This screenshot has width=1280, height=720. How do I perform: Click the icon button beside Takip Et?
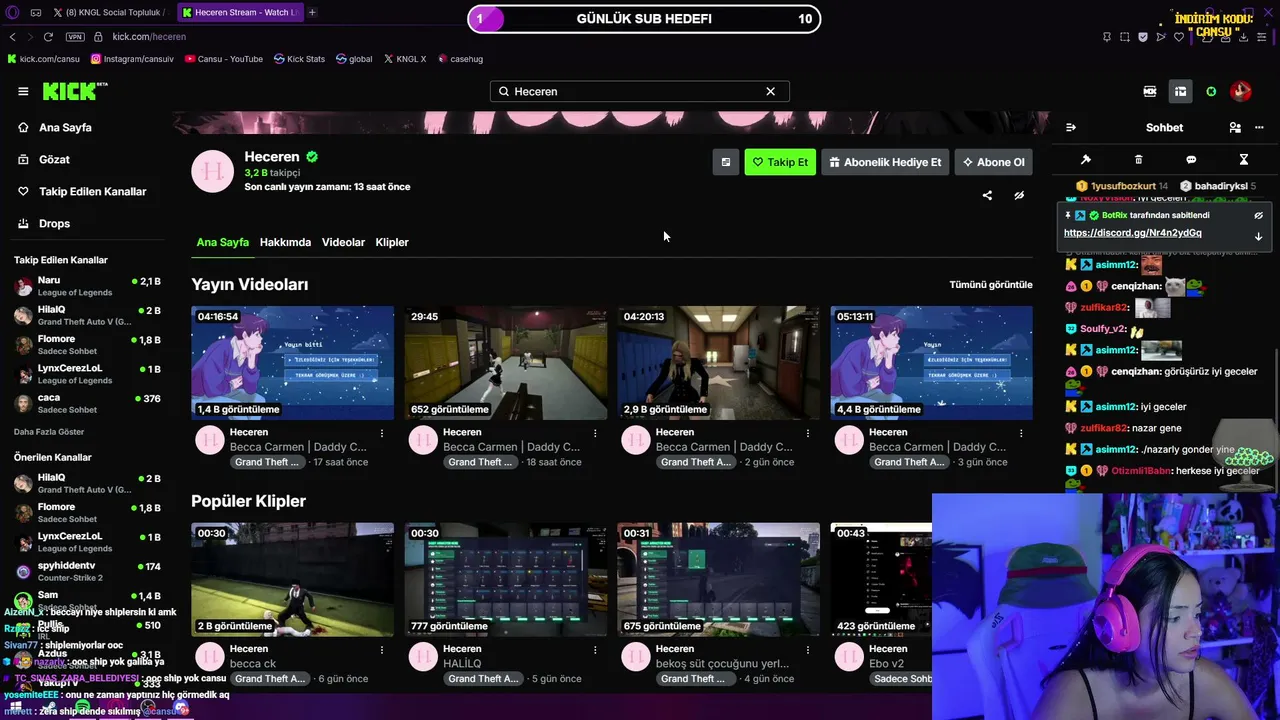coord(726,162)
